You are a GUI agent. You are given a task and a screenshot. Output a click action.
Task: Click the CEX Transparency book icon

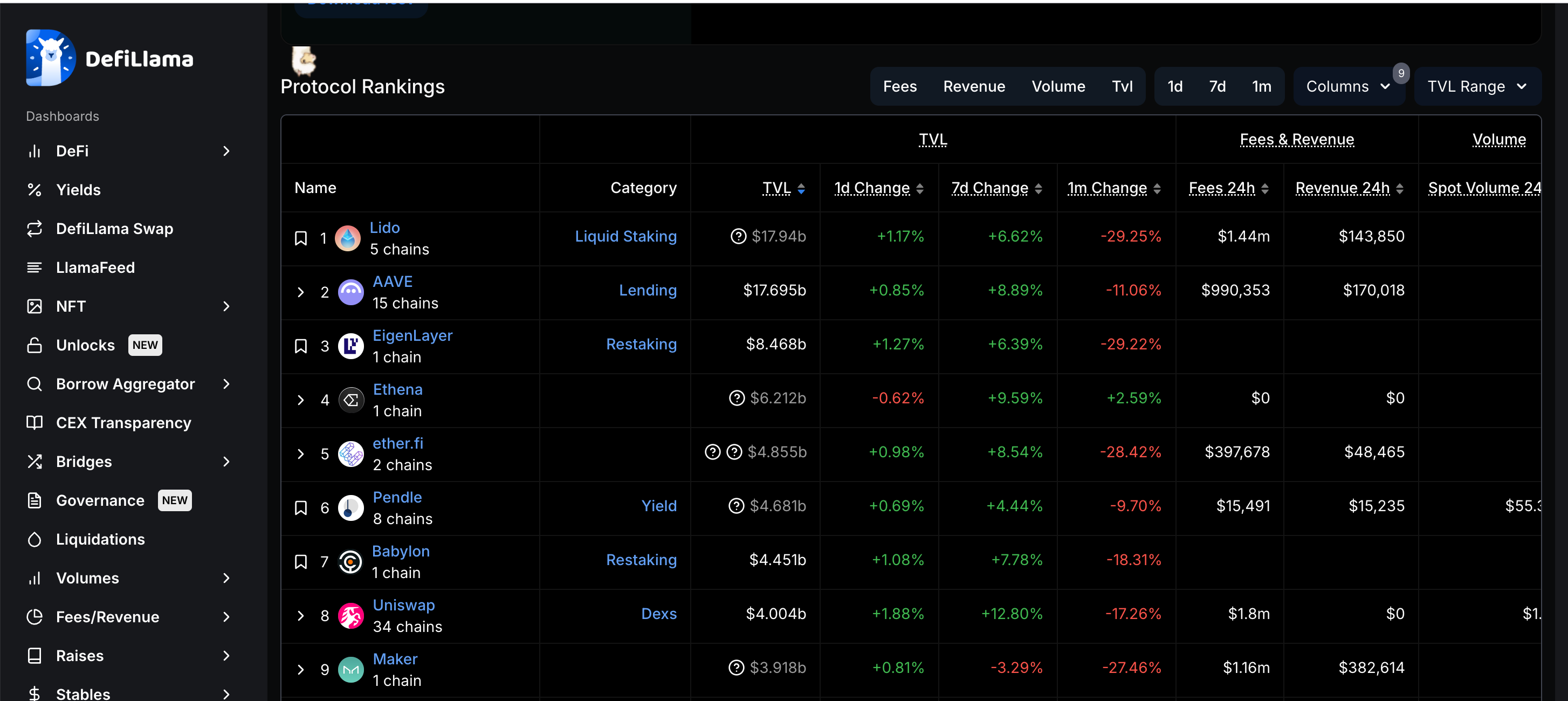pyautogui.click(x=35, y=423)
